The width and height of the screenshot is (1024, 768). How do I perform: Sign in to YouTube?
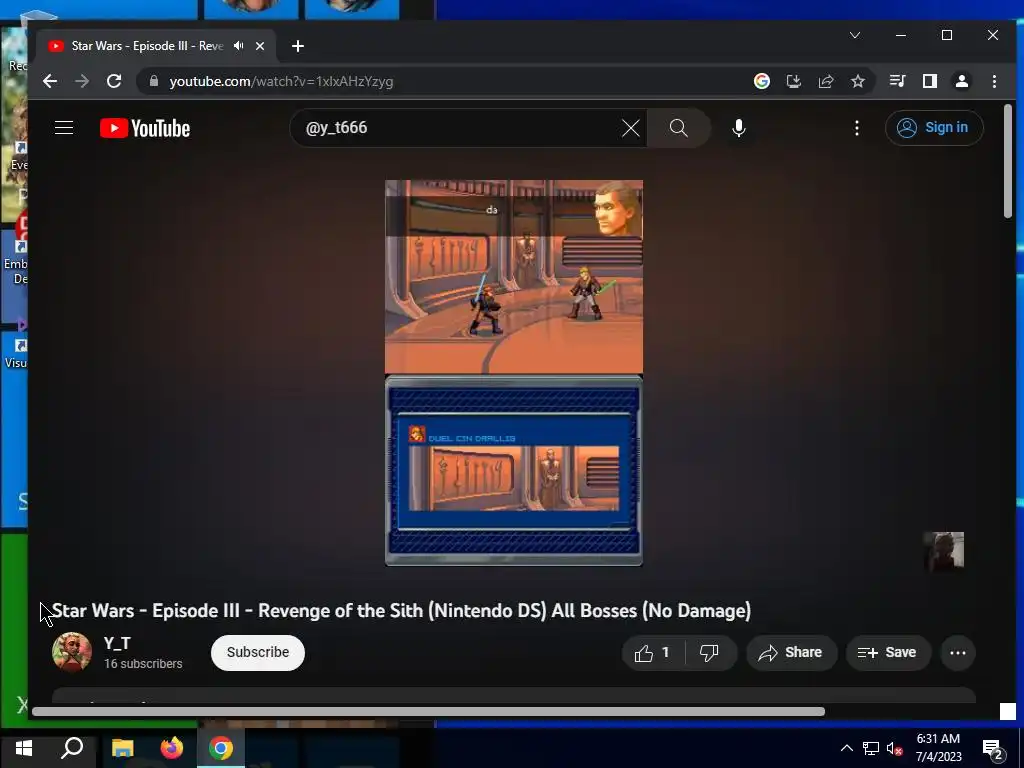(x=934, y=127)
